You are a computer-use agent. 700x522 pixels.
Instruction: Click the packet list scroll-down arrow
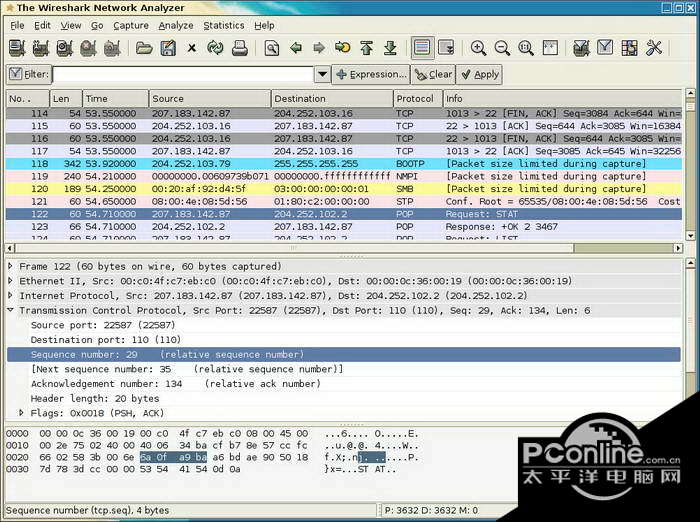pos(690,235)
